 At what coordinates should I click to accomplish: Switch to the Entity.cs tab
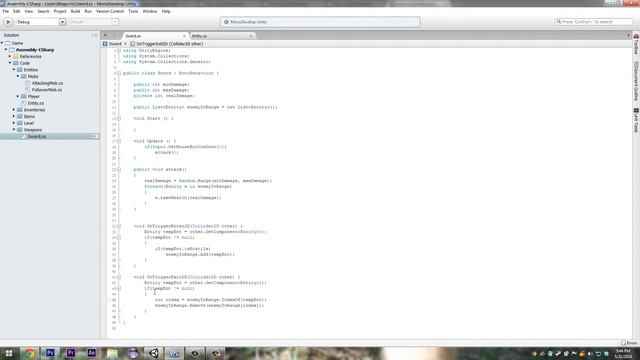pyautogui.click(x=222, y=36)
